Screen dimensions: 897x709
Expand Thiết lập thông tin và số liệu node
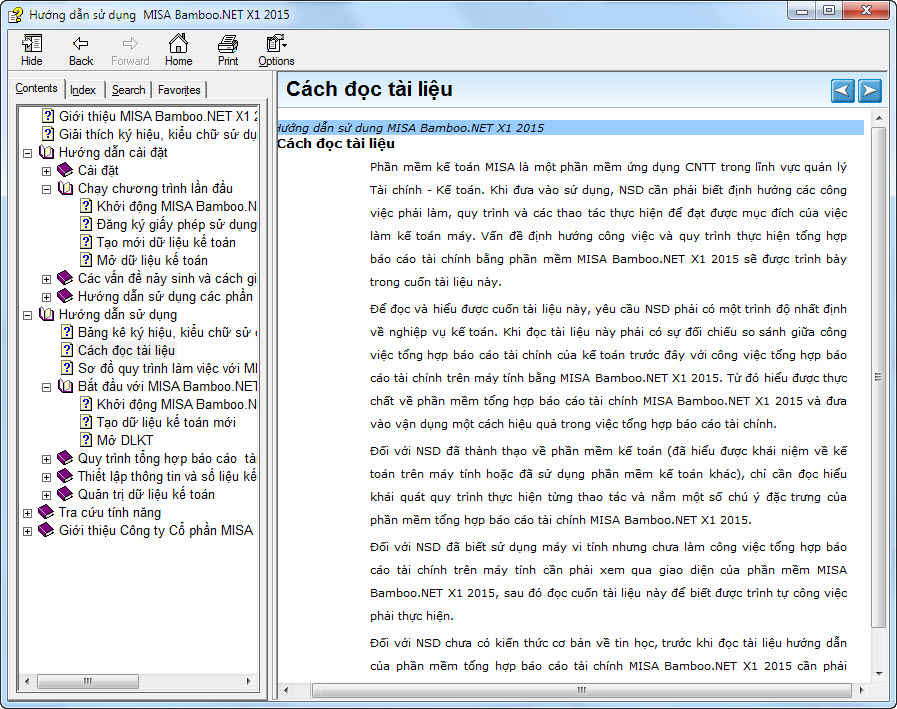(x=46, y=477)
